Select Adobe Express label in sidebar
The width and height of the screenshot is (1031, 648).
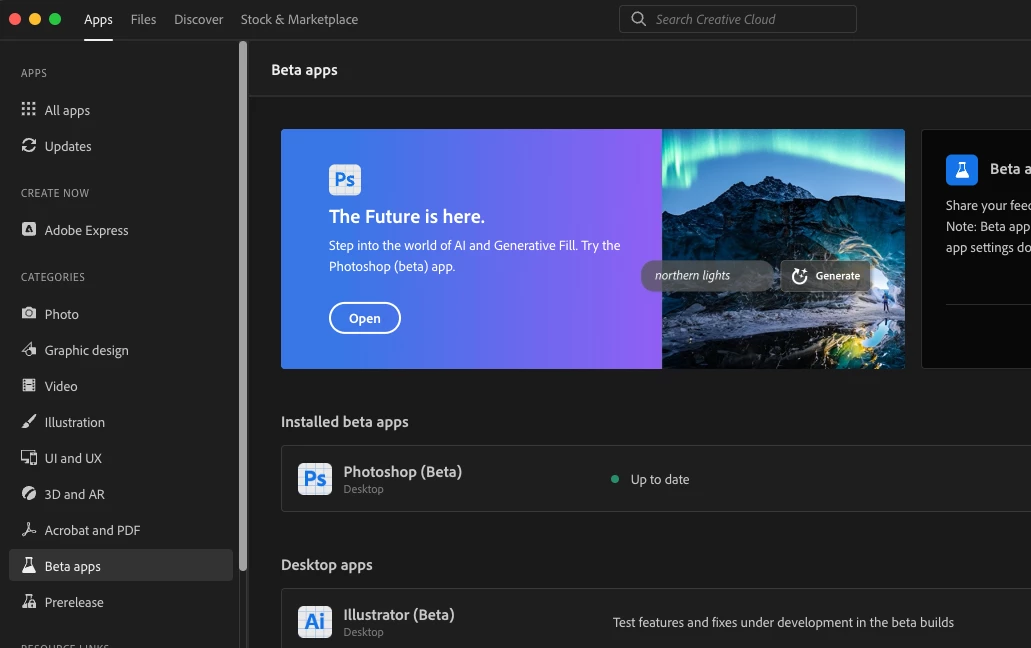86,231
